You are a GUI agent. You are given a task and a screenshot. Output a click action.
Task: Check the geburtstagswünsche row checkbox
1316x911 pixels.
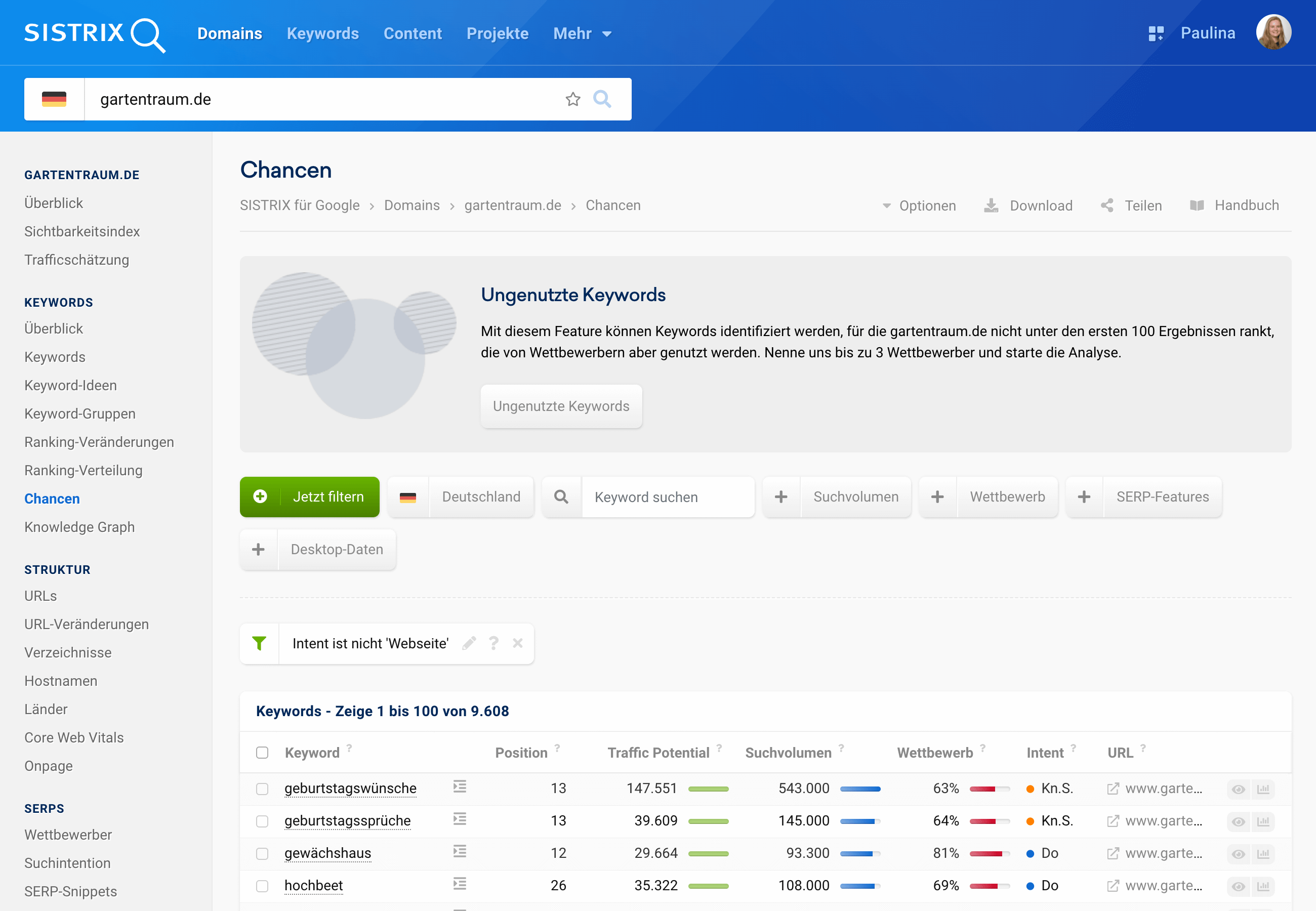[x=262, y=789]
